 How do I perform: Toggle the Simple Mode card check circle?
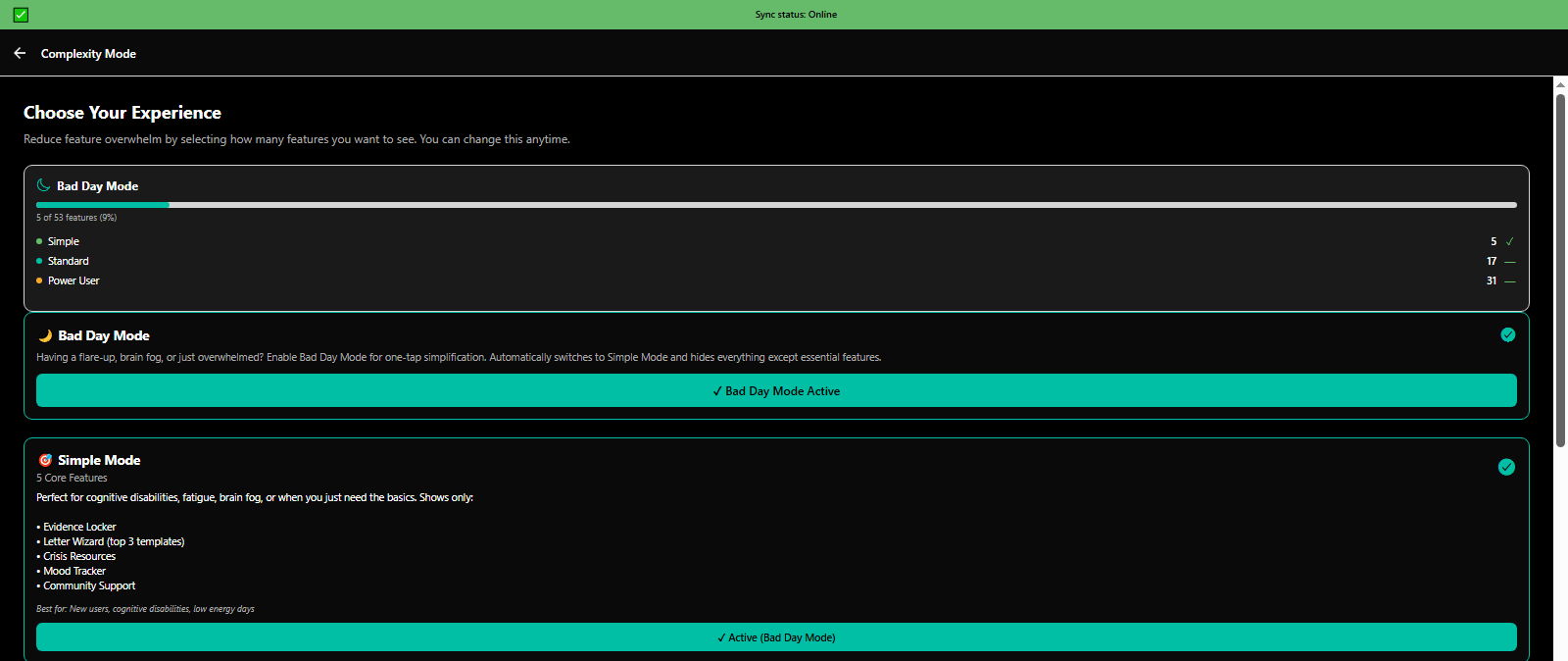pos(1506,467)
